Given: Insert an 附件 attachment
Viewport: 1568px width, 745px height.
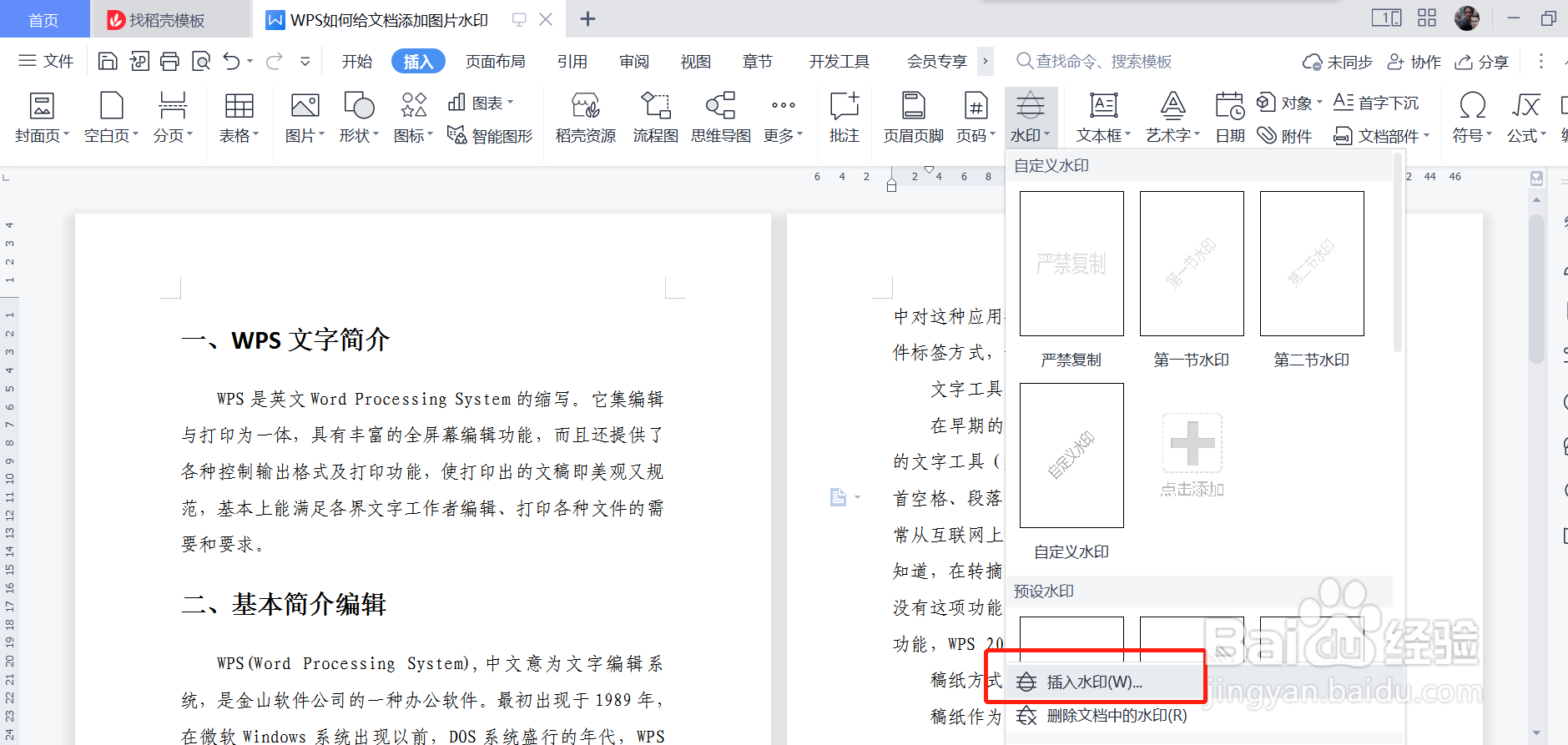Looking at the screenshot, I should pyautogui.click(x=1284, y=135).
